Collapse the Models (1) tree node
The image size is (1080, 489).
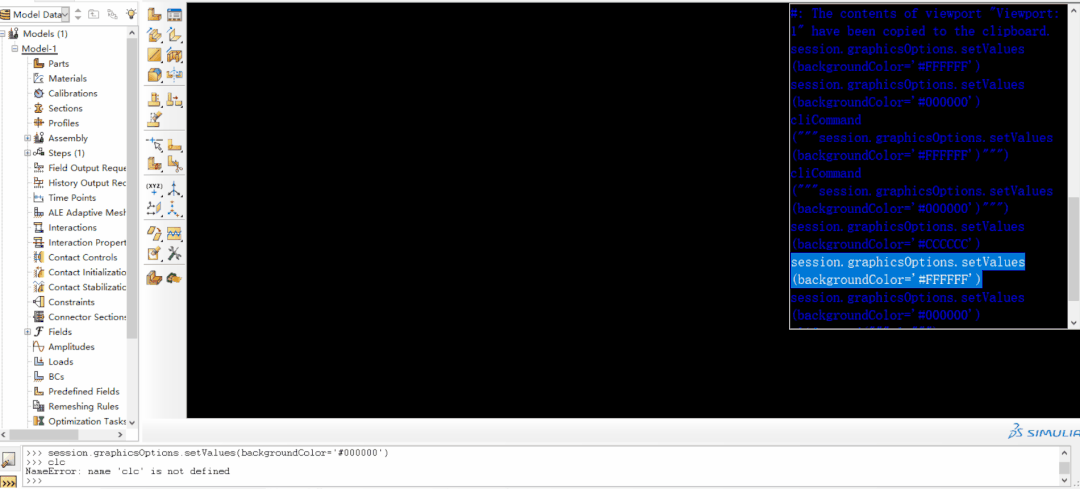[x=3, y=33]
